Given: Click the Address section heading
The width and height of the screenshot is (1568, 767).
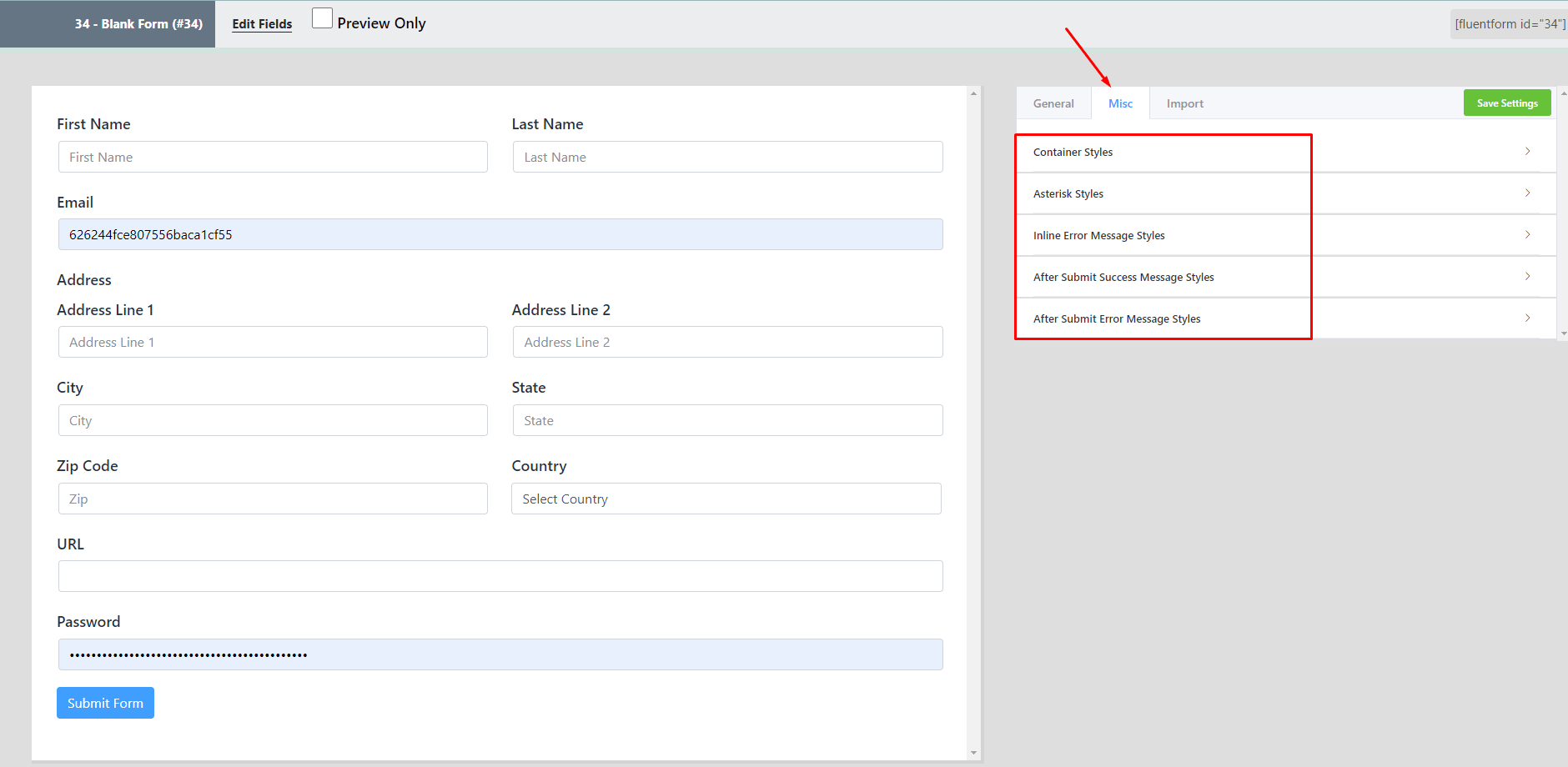Looking at the screenshot, I should (x=84, y=280).
